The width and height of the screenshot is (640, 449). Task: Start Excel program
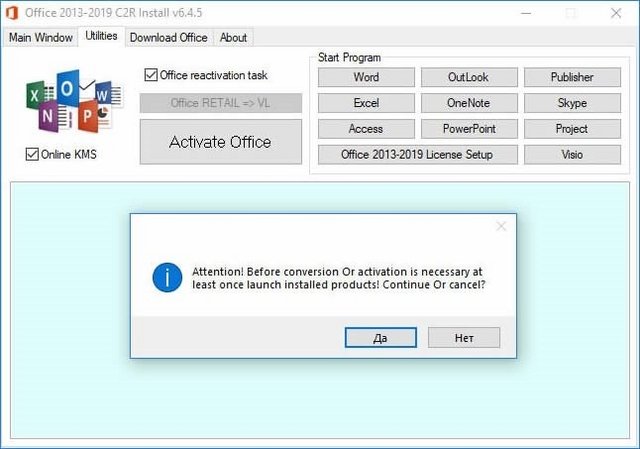coord(366,103)
